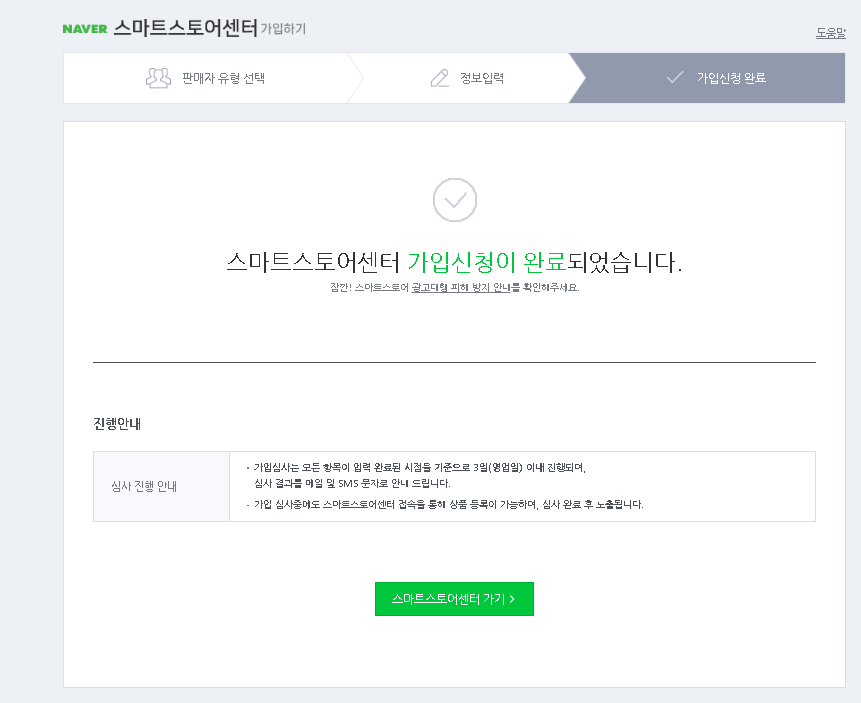Click the checkmark icon in 가입신청 완료 step

click(675, 77)
